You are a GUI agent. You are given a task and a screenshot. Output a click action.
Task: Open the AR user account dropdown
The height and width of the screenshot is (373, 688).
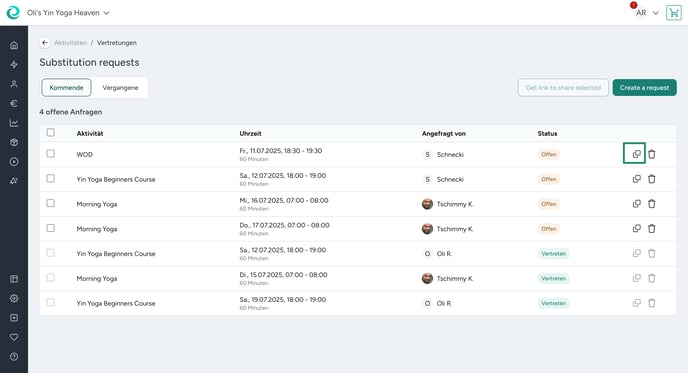point(647,13)
